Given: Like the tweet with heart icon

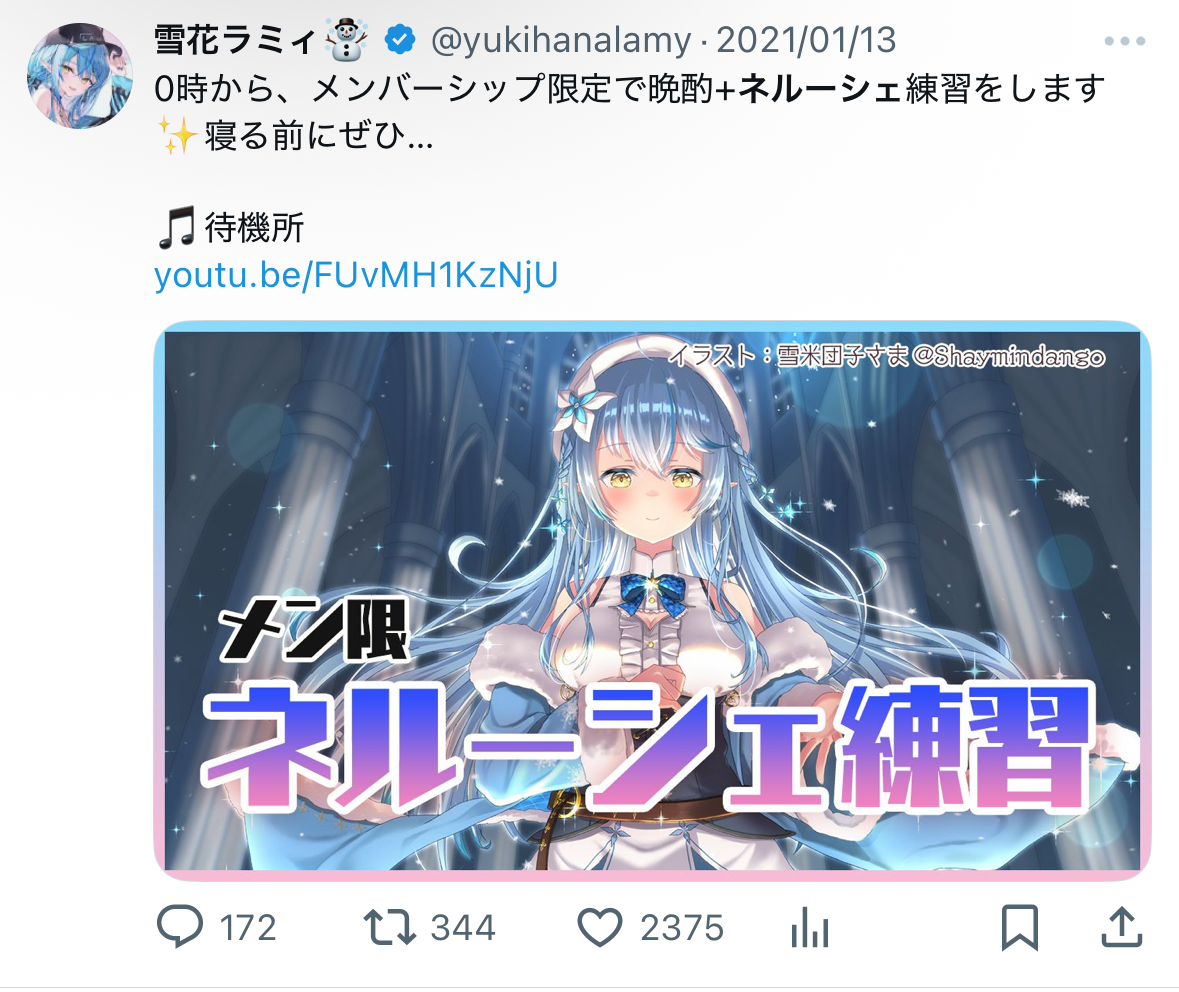Looking at the screenshot, I should tap(599, 927).
